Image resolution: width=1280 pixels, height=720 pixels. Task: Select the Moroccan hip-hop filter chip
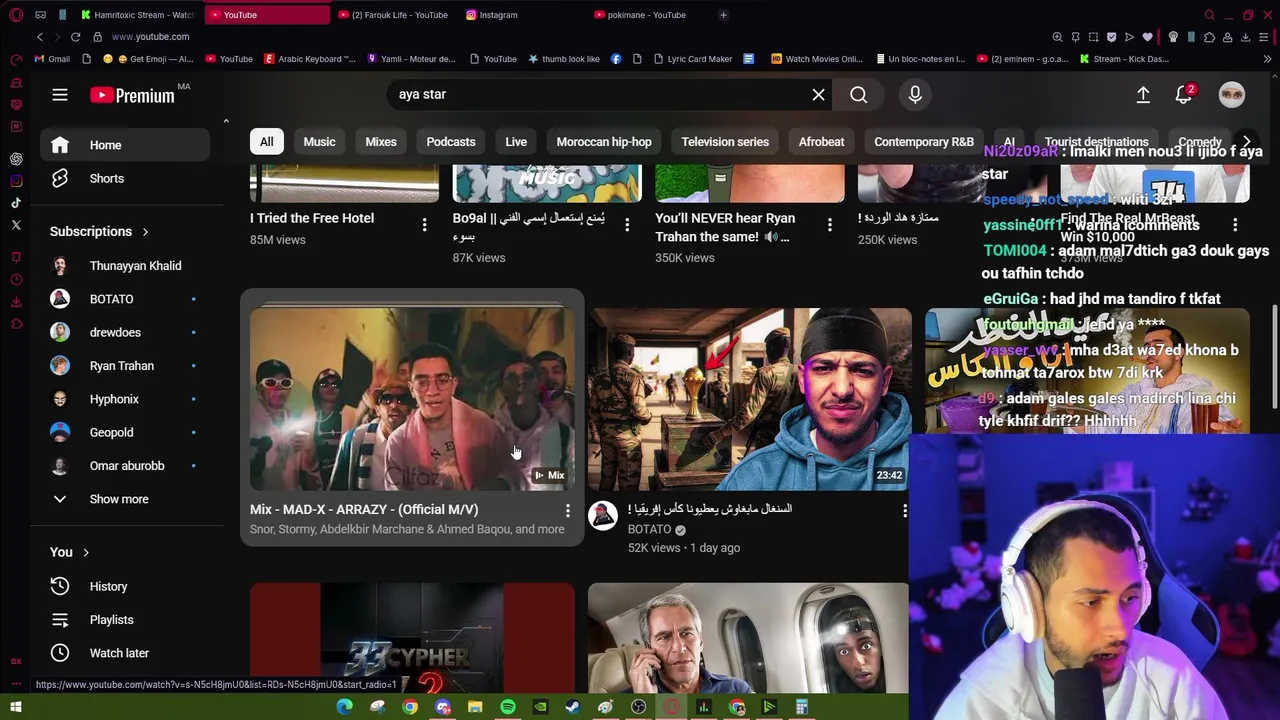point(604,142)
